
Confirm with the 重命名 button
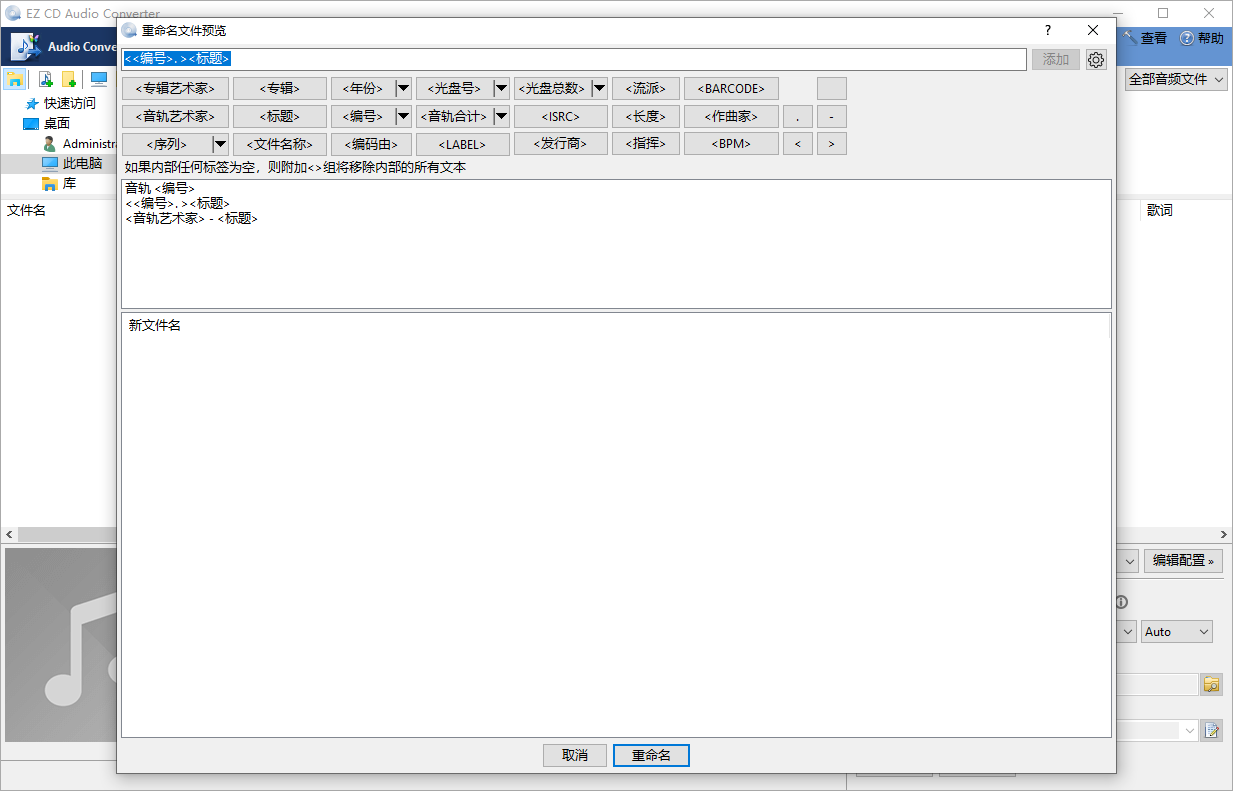(x=651, y=755)
